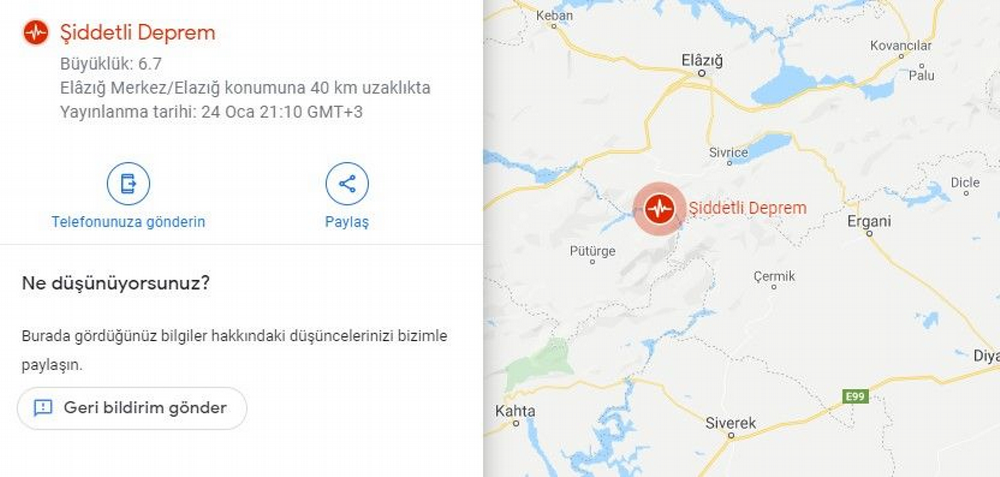Viewport: 1000px width, 477px height.
Task: Click the Pütürge place name
Action: click(x=592, y=251)
